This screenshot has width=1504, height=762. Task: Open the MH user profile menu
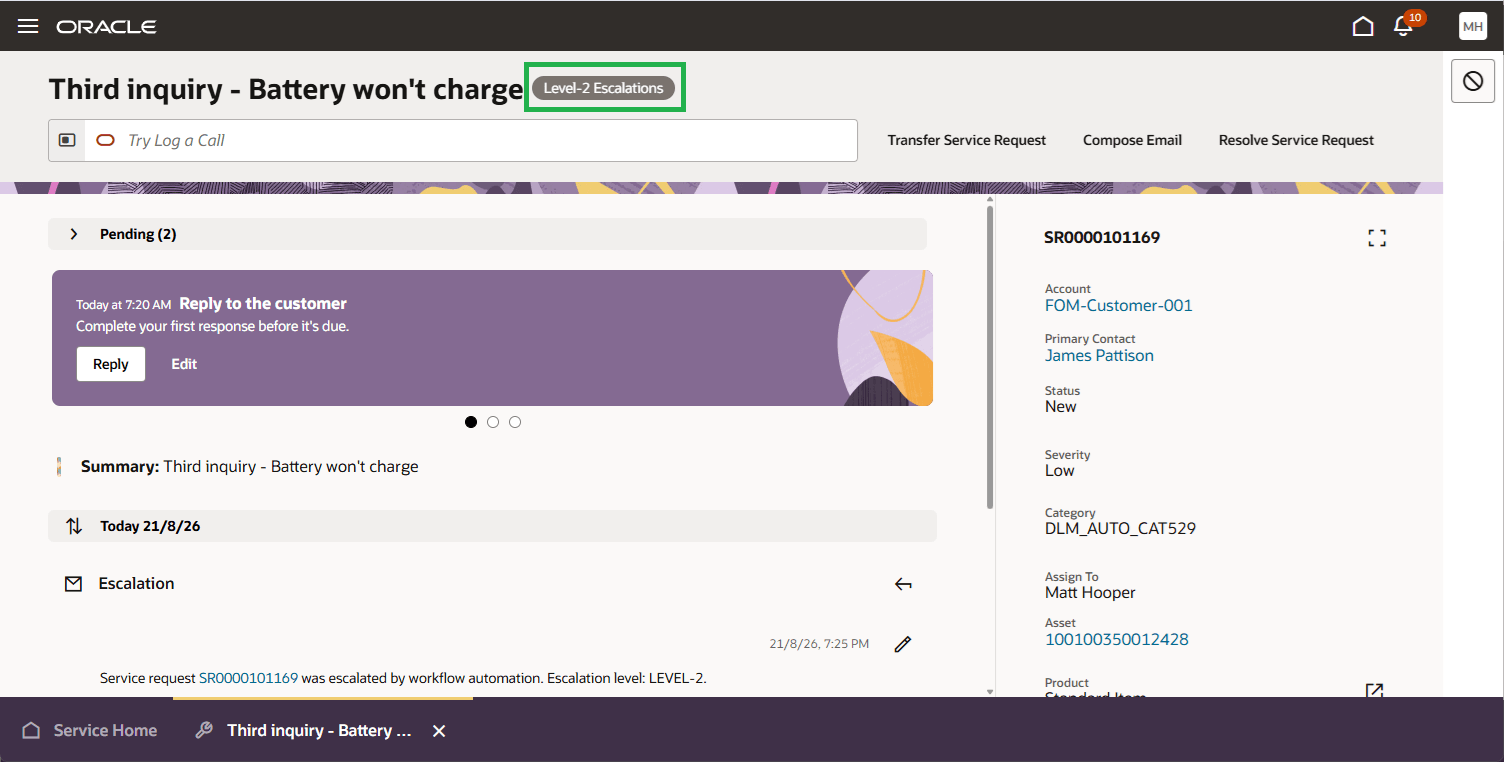tap(1473, 26)
